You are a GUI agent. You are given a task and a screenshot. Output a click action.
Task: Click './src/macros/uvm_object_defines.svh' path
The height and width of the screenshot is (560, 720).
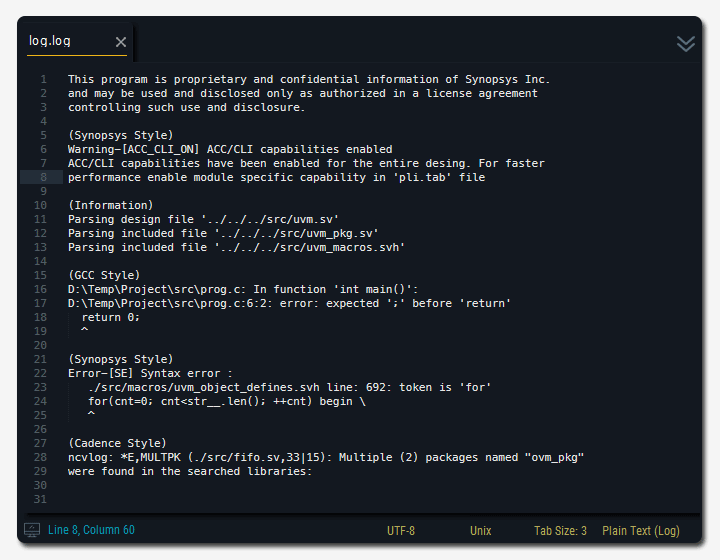tap(203, 387)
